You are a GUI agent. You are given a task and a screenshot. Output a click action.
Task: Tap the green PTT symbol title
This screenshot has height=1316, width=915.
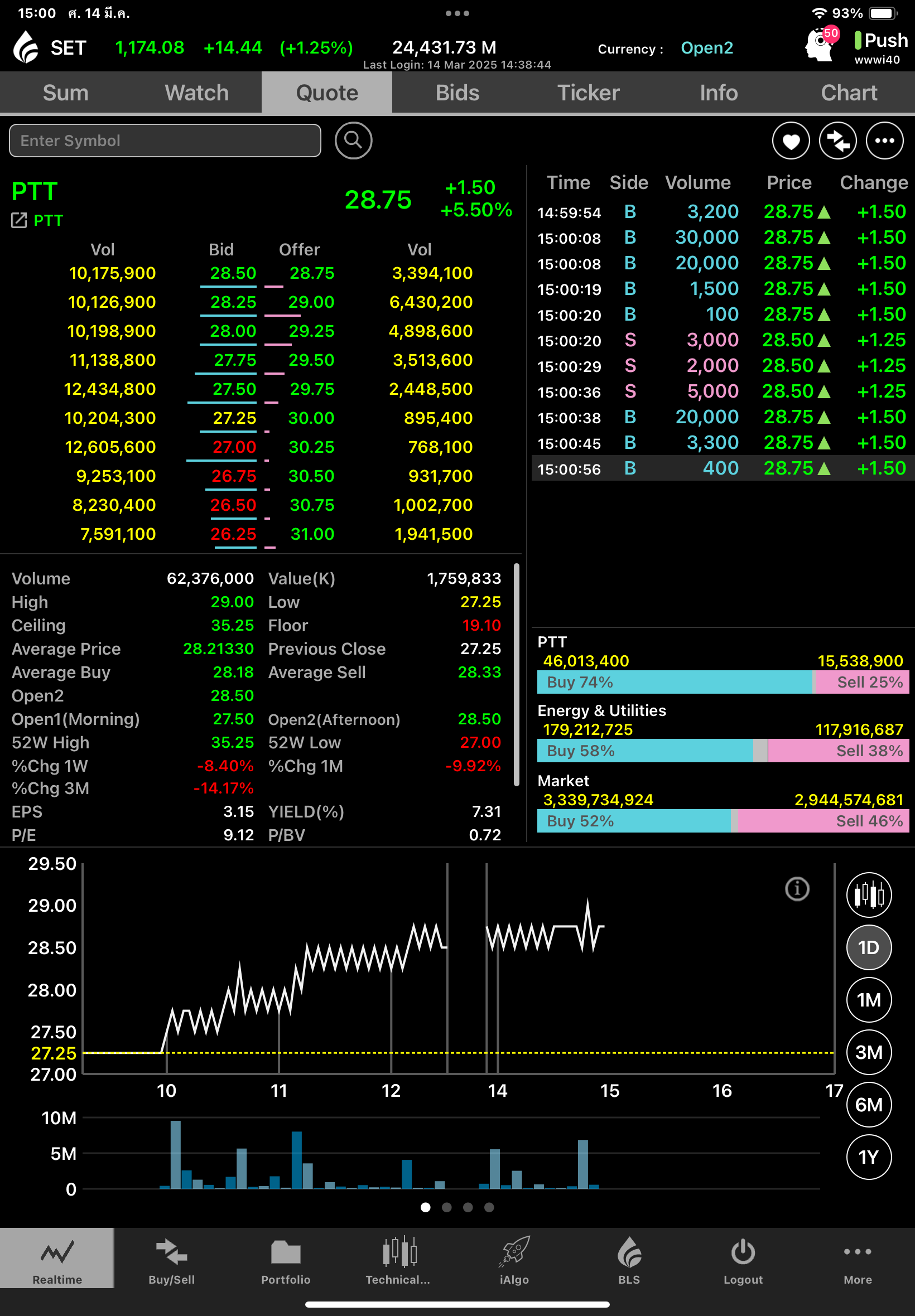pos(35,191)
